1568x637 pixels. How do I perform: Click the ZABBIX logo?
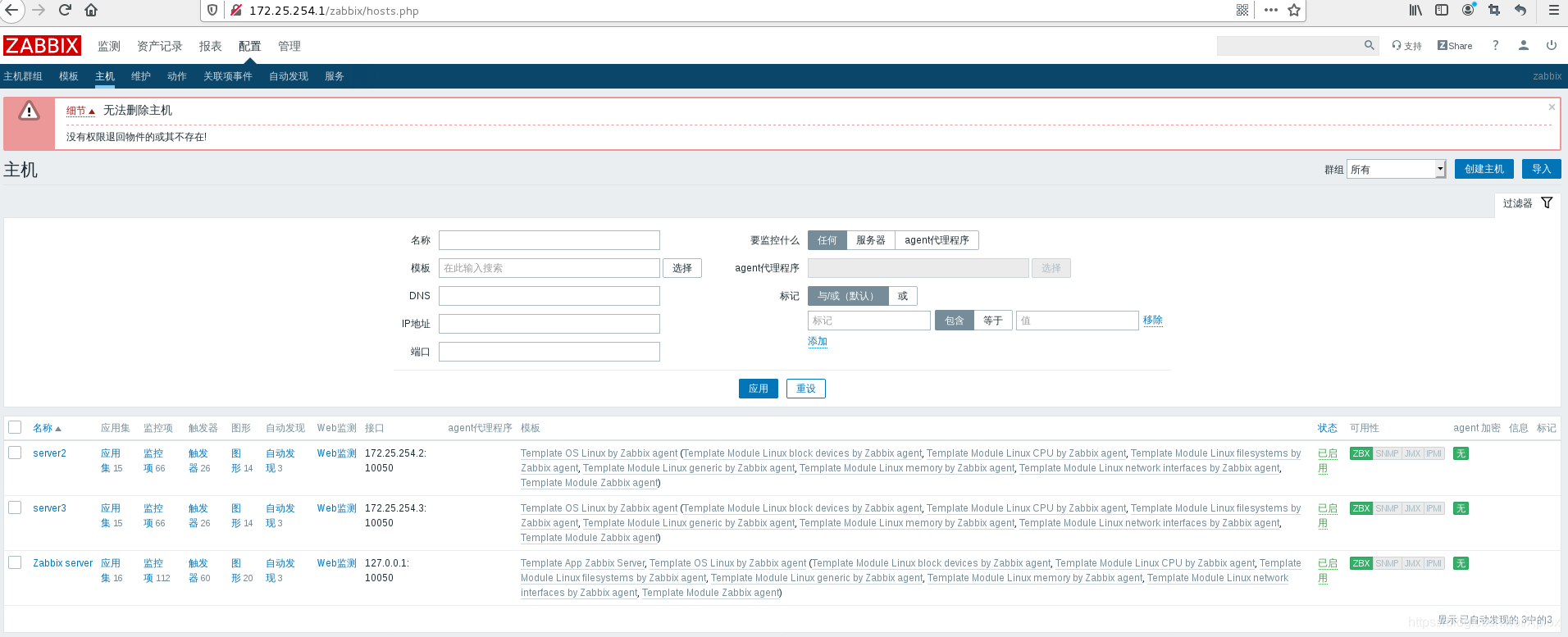point(42,45)
